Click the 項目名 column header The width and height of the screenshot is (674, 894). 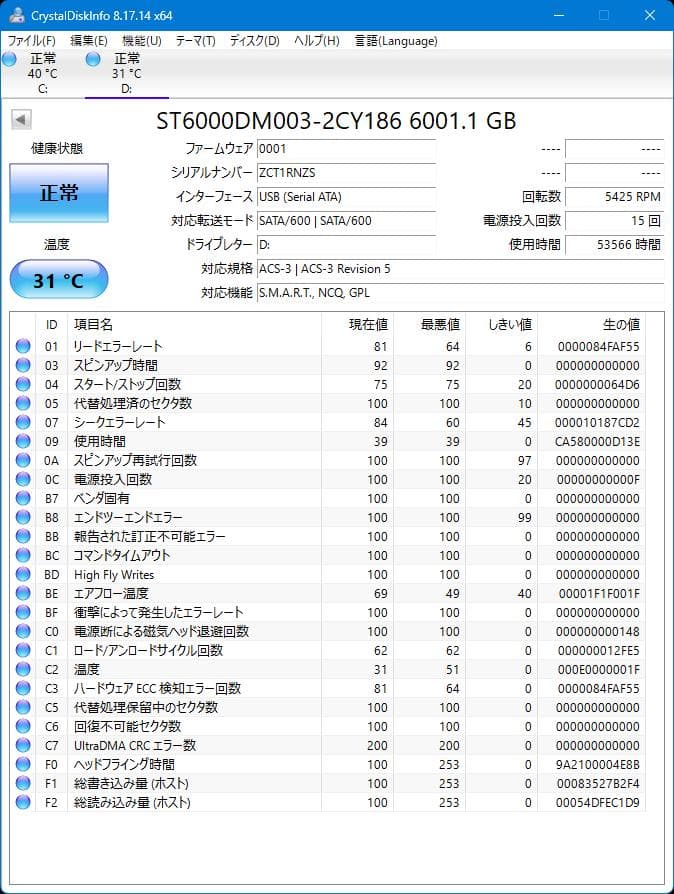pos(194,324)
